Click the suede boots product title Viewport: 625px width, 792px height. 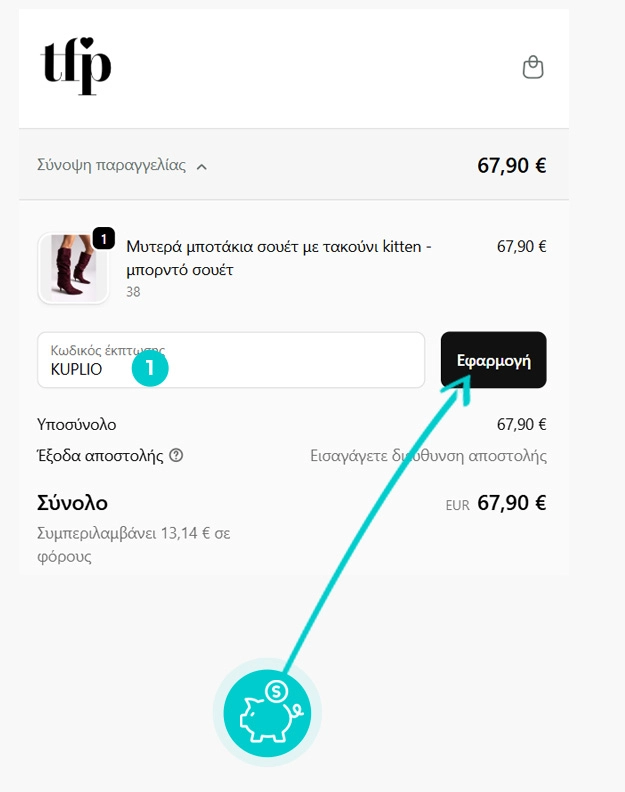pos(278,257)
